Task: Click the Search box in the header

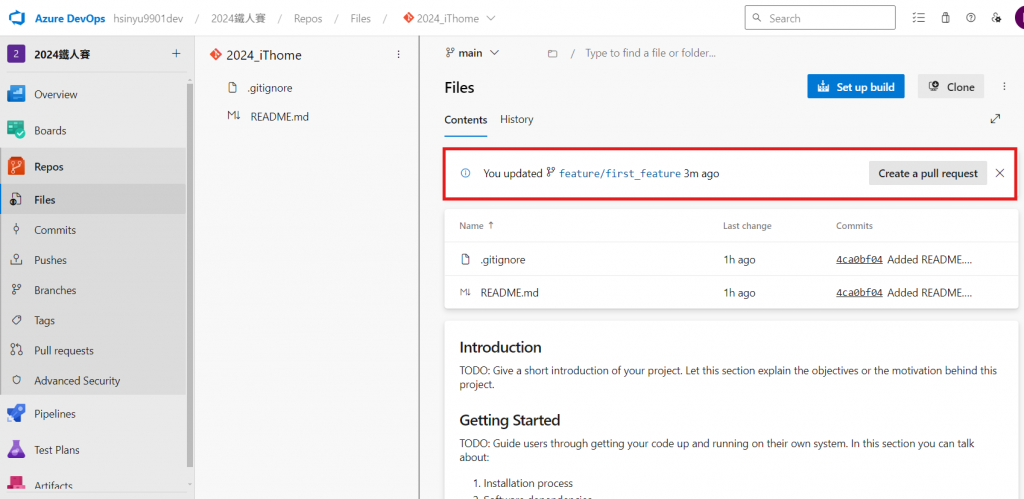Action: click(820, 18)
